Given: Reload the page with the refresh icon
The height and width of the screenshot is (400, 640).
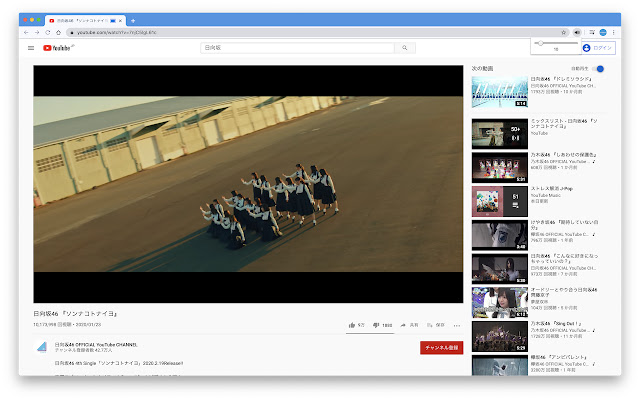Looking at the screenshot, I should click(x=48, y=32).
